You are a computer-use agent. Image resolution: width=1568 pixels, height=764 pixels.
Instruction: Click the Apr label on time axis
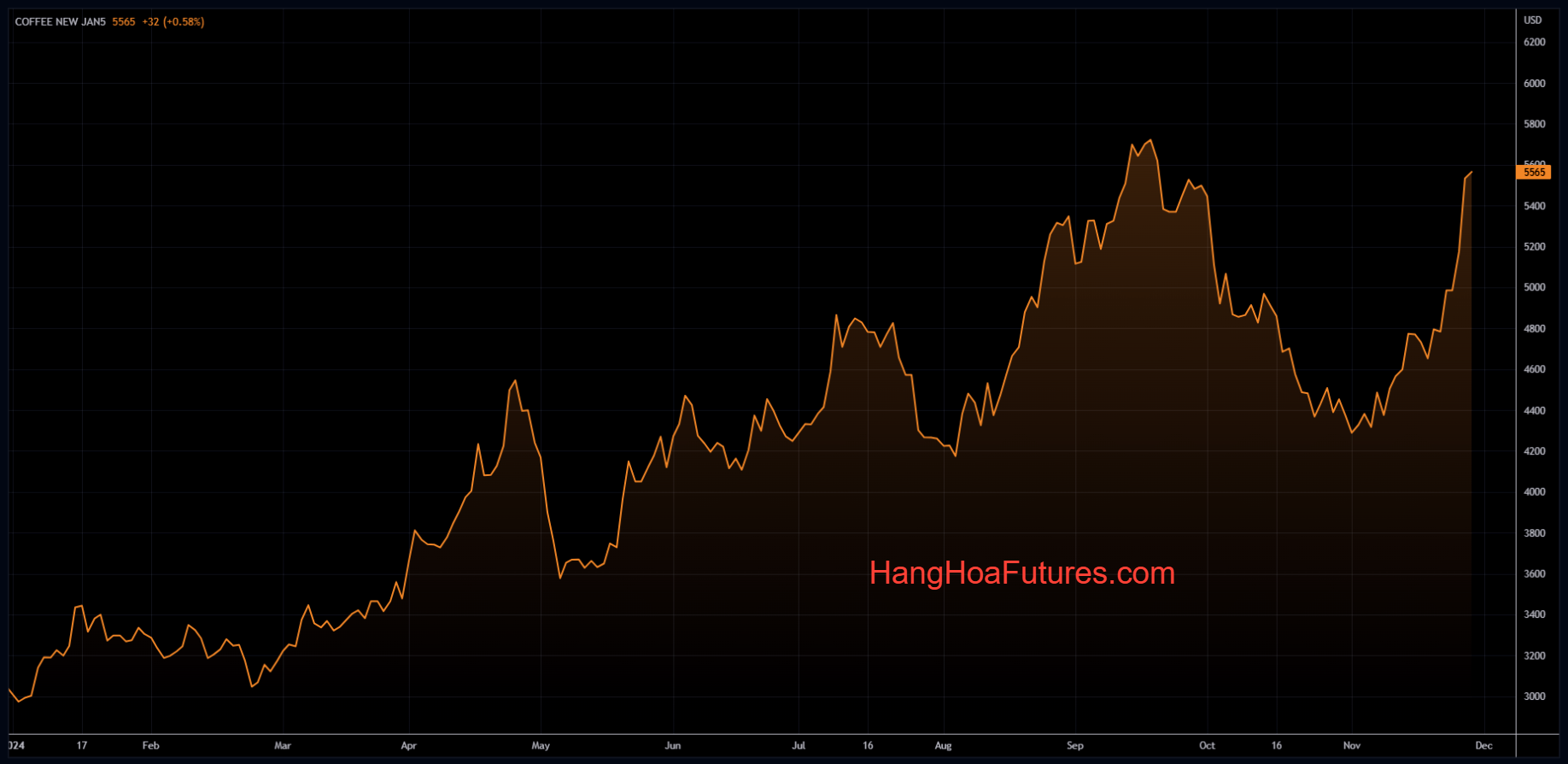tap(409, 746)
